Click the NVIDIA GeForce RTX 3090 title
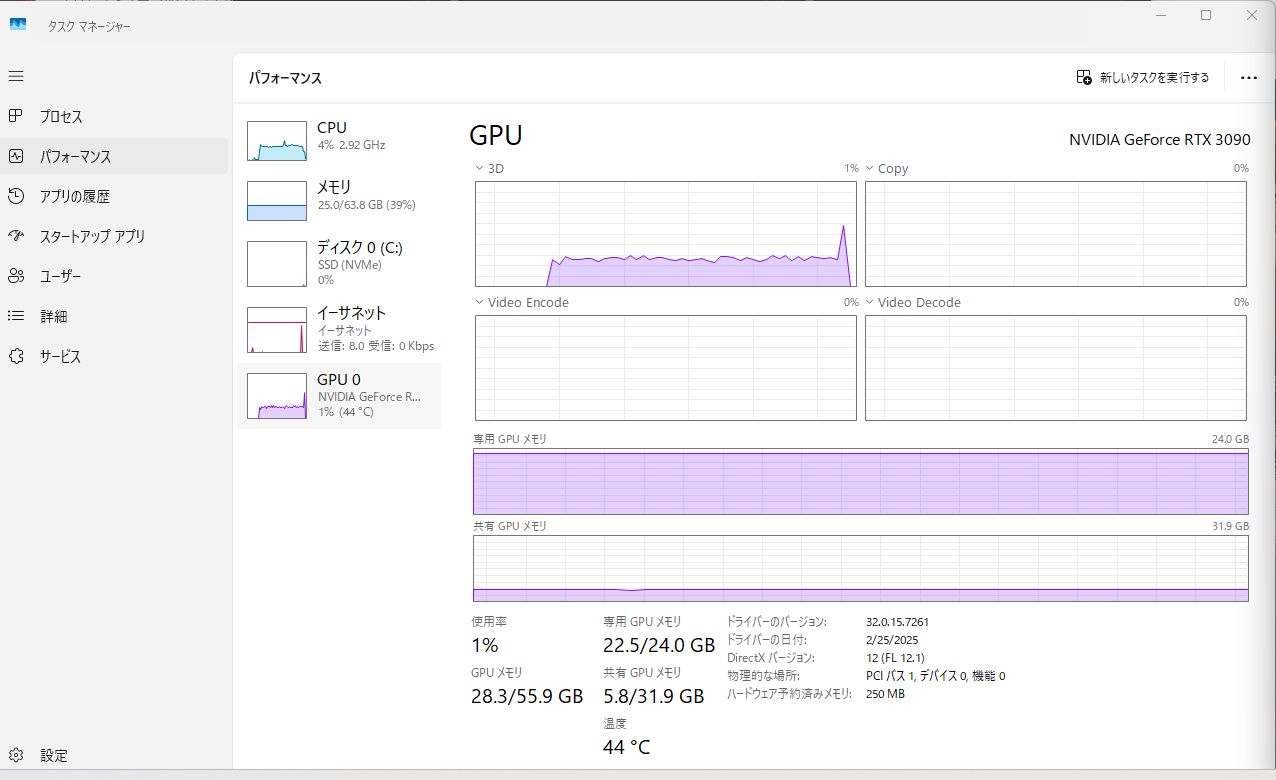This screenshot has width=1276, height=780. click(x=1160, y=140)
